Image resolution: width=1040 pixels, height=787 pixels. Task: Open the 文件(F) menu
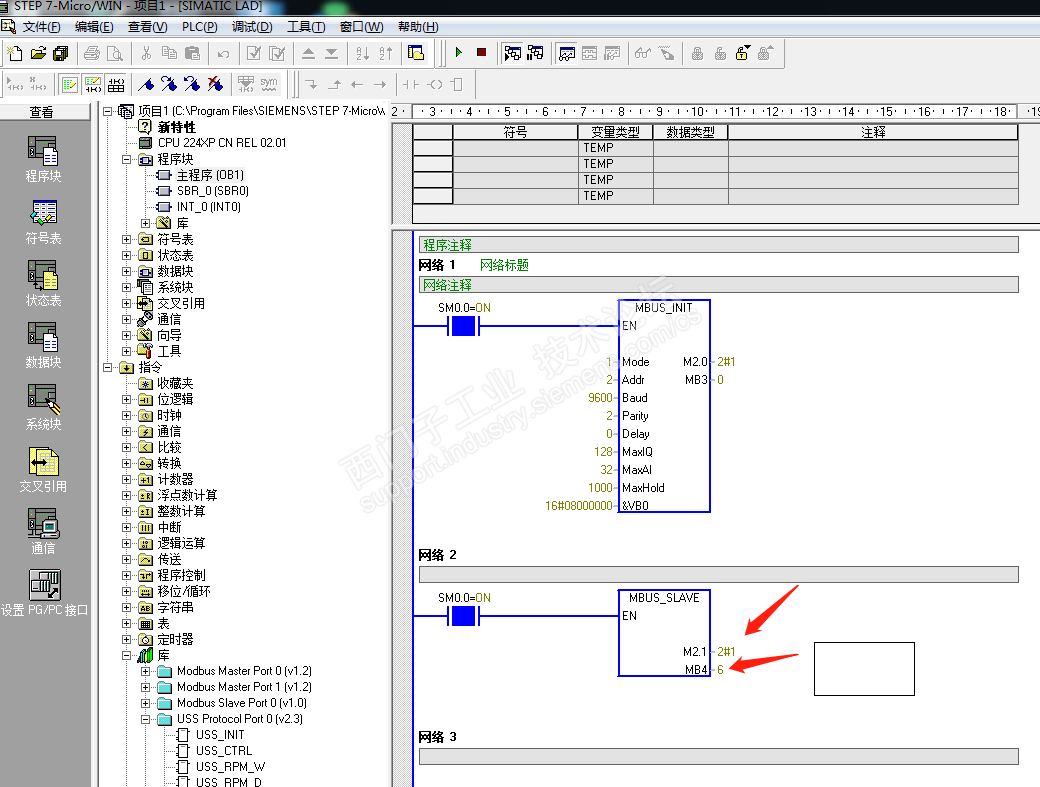[x=41, y=27]
